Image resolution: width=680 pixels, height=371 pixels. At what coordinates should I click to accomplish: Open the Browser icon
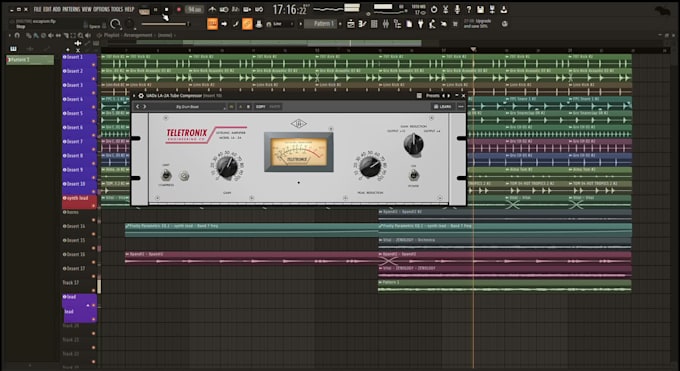397,24
